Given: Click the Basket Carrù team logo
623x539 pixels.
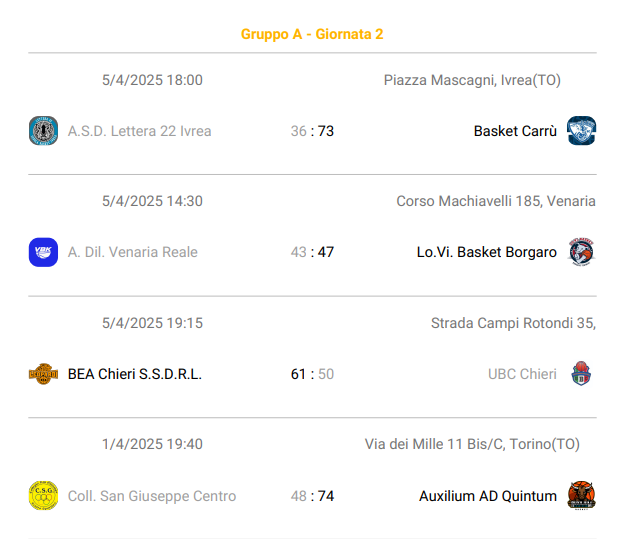Looking at the screenshot, I should (x=581, y=131).
